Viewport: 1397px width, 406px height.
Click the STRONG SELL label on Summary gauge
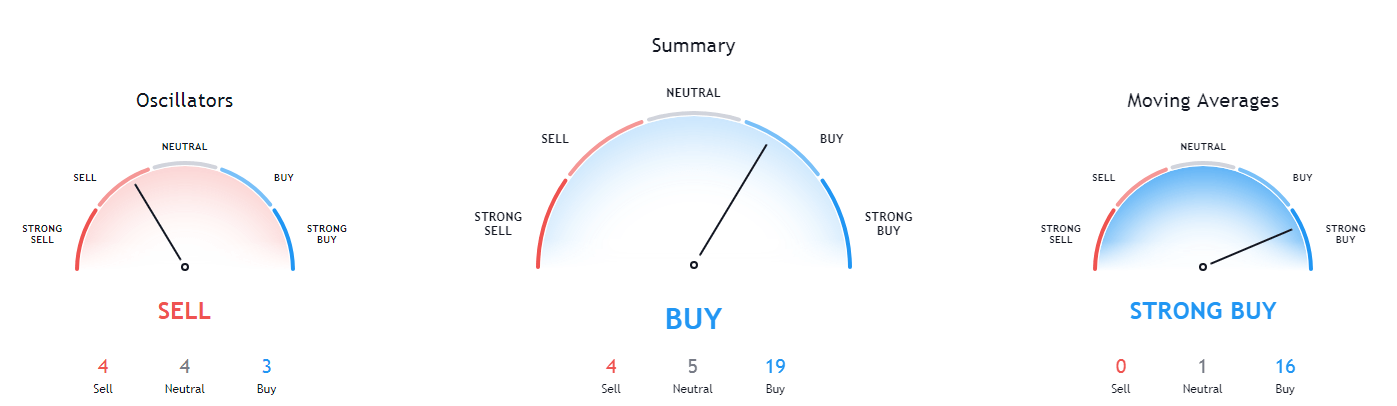493,224
